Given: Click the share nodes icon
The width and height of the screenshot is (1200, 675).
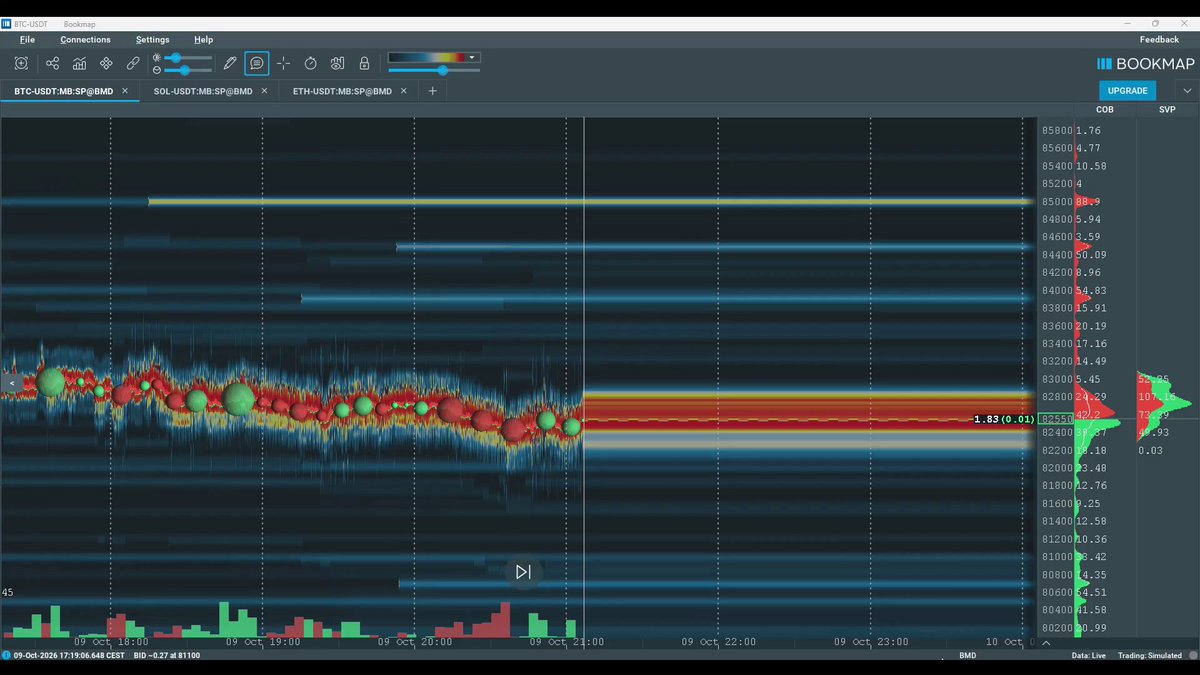Looking at the screenshot, I should (x=52, y=63).
